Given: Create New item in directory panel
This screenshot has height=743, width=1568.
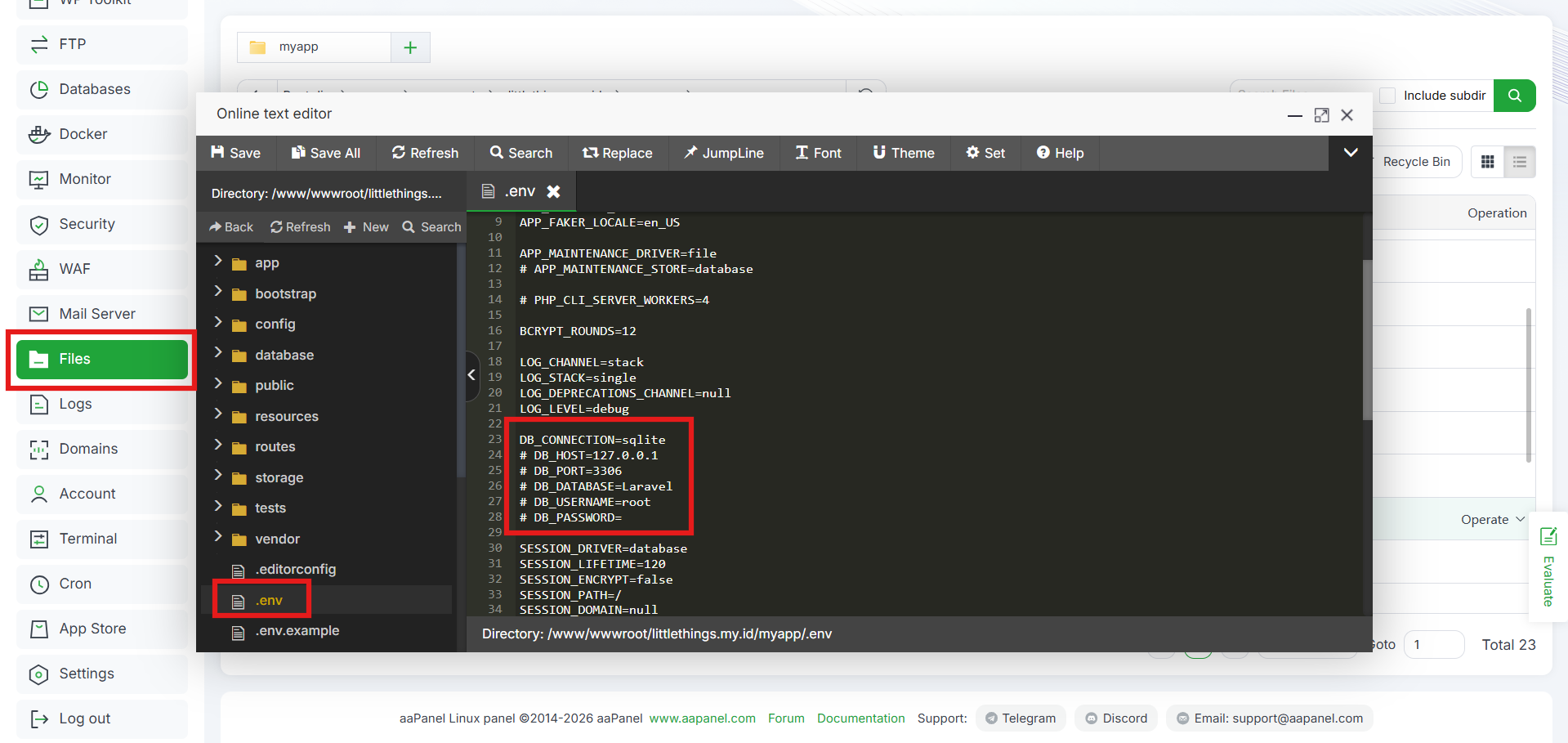Looking at the screenshot, I should (366, 227).
